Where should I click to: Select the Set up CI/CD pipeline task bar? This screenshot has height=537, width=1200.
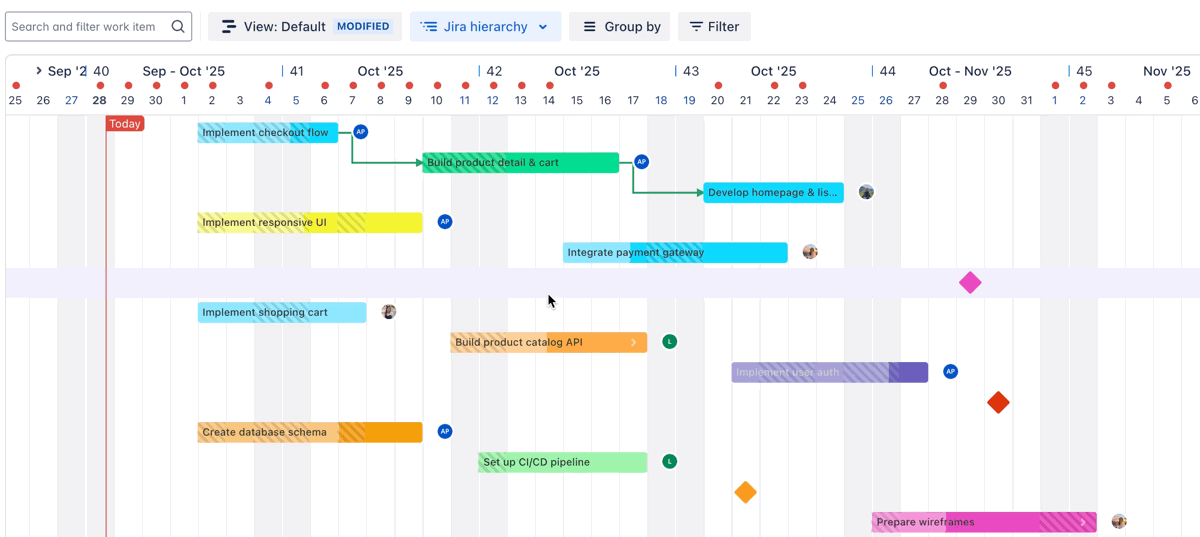point(562,462)
